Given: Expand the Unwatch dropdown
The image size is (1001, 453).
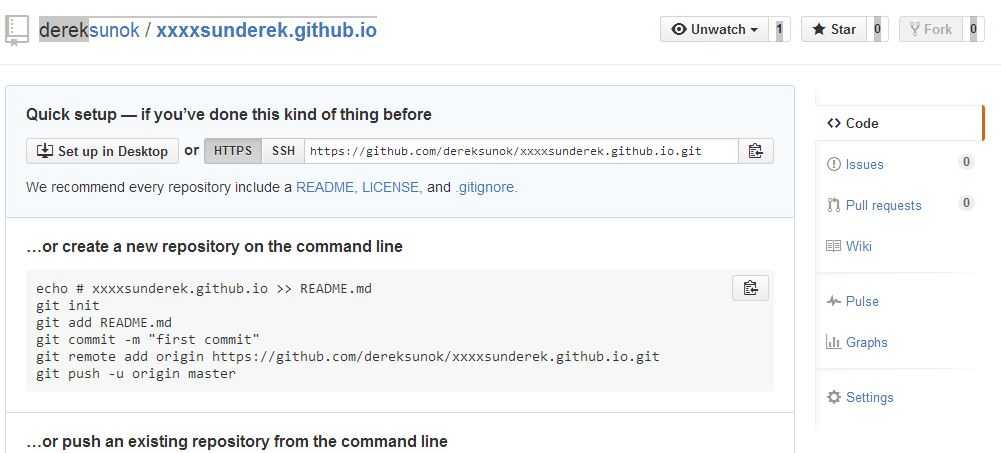Looking at the screenshot, I should (714, 29).
